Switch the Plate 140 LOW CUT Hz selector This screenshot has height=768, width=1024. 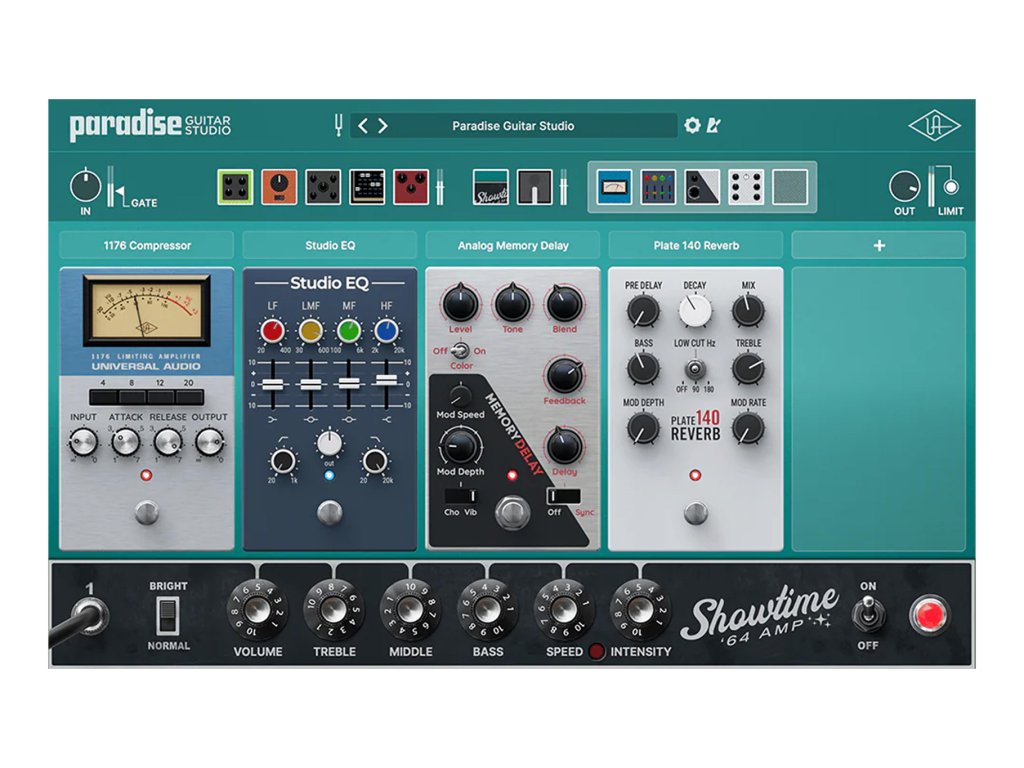tap(695, 370)
